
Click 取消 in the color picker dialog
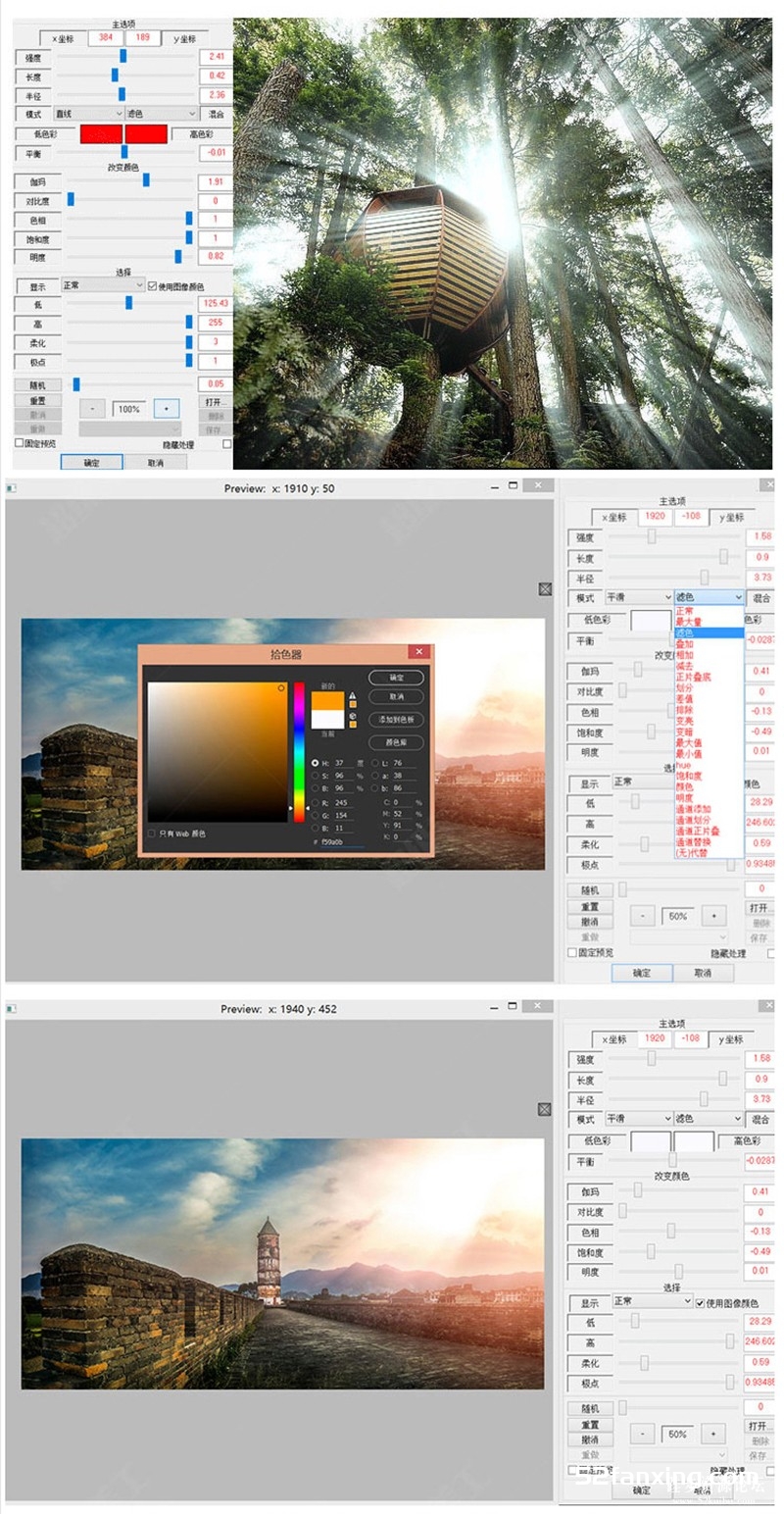pyautogui.click(x=396, y=695)
